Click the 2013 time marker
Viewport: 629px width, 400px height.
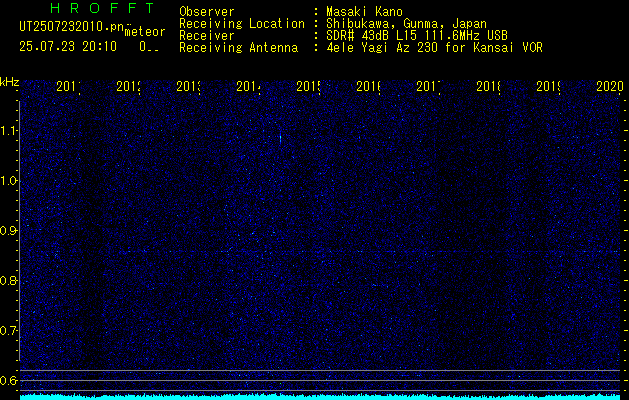coord(189,86)
